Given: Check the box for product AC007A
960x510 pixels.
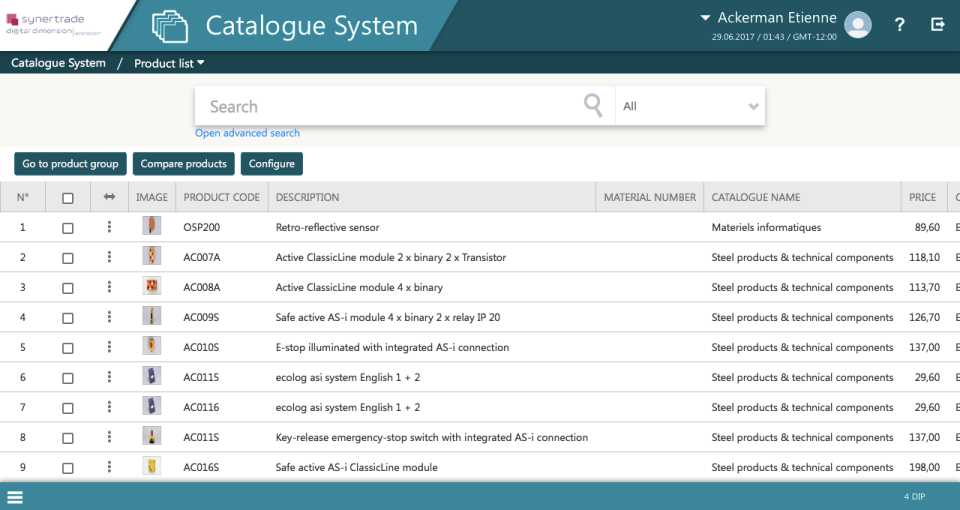Looking at the screenshot, I should (68, 258).
